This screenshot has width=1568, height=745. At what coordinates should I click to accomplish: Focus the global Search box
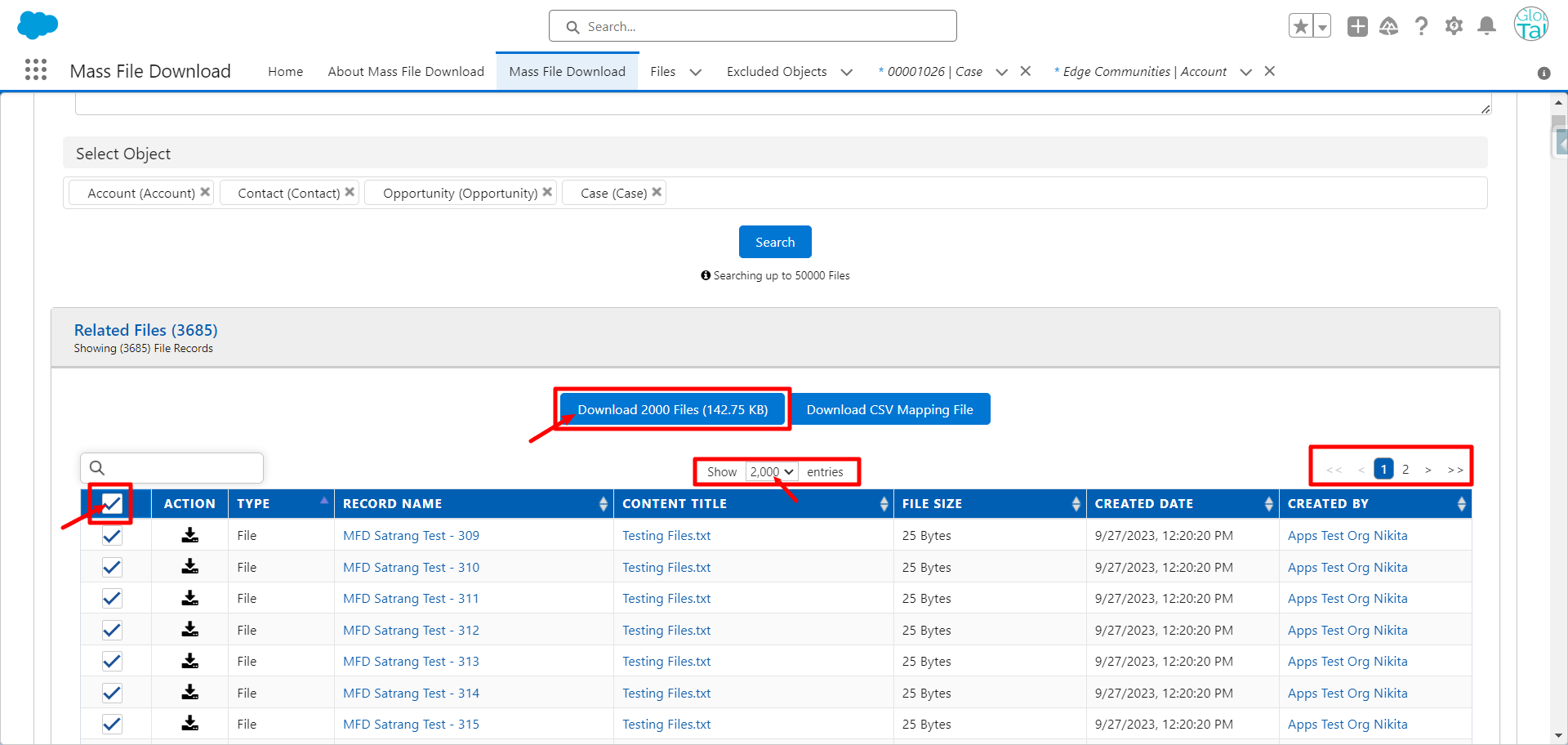pos(753,26)
